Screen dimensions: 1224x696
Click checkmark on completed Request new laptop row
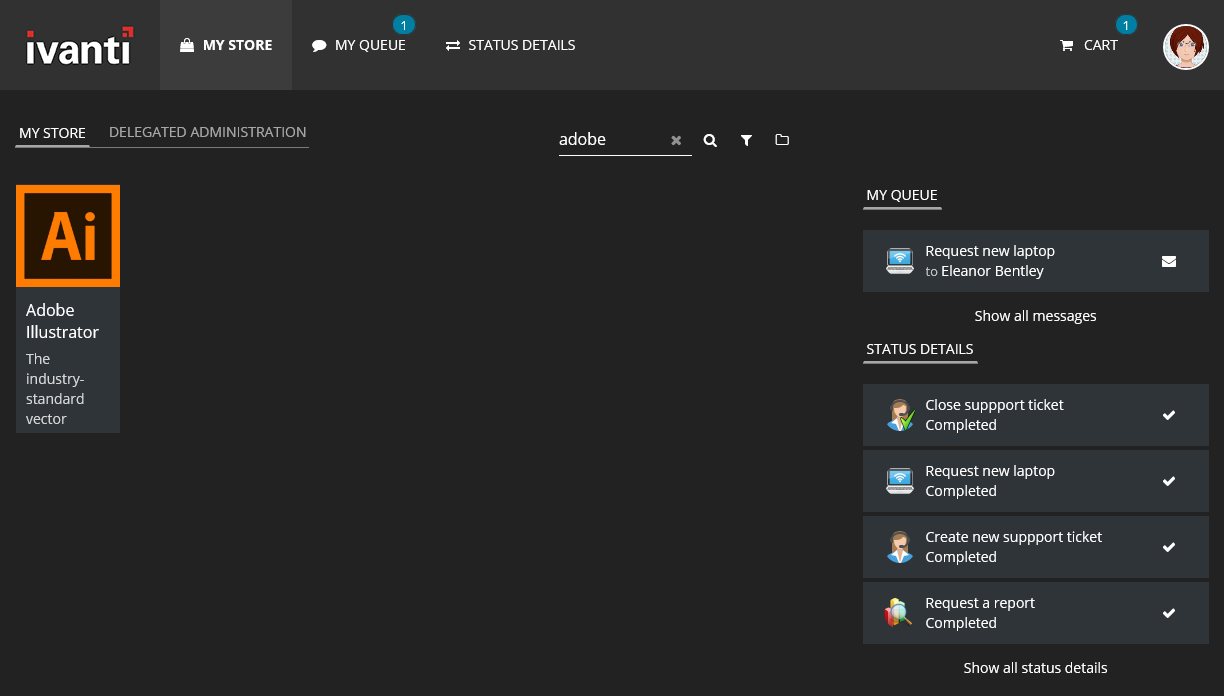(1169, 481)
